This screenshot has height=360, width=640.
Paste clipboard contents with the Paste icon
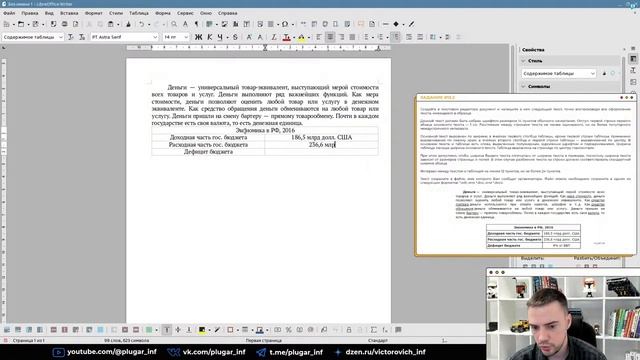[111, 24]
